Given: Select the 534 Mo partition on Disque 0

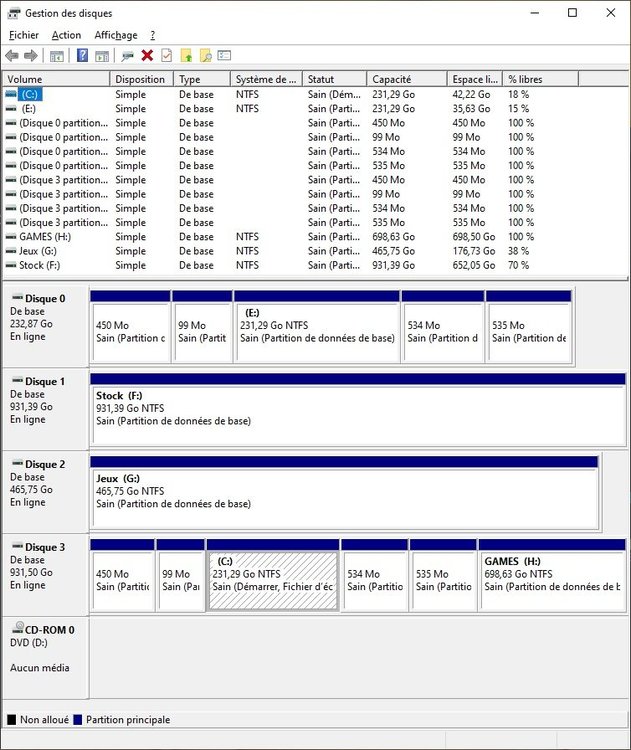Looking at the screenshot, I should [443, 327].
